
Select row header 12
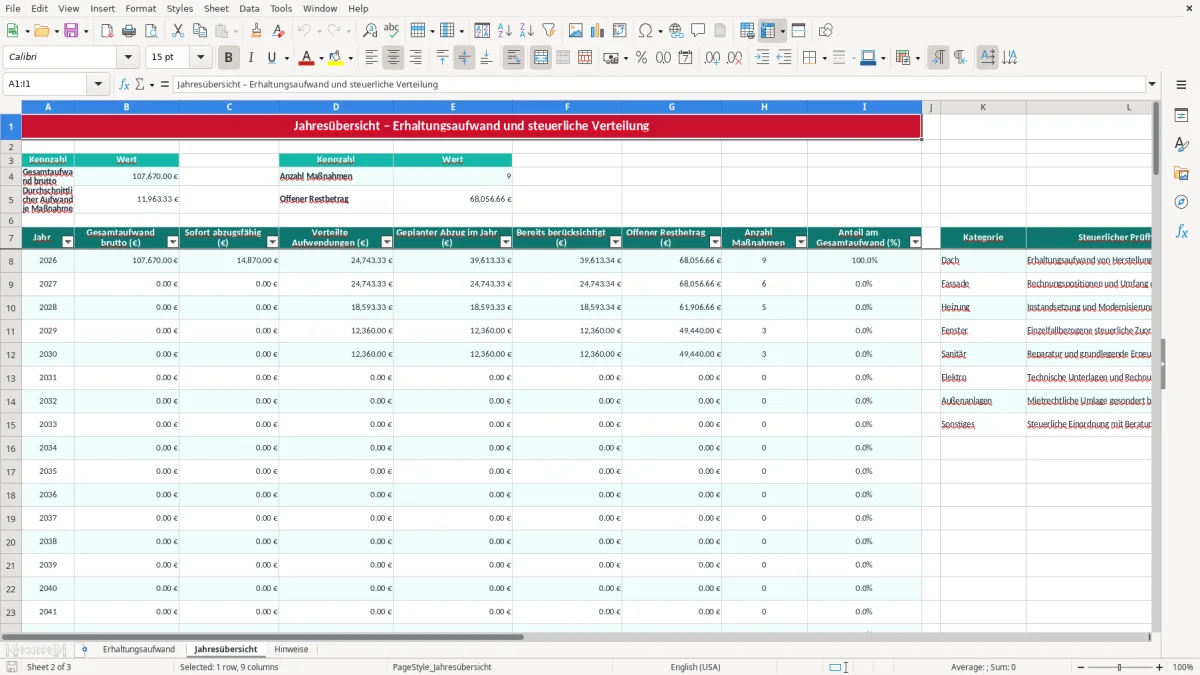click(10, 354)
